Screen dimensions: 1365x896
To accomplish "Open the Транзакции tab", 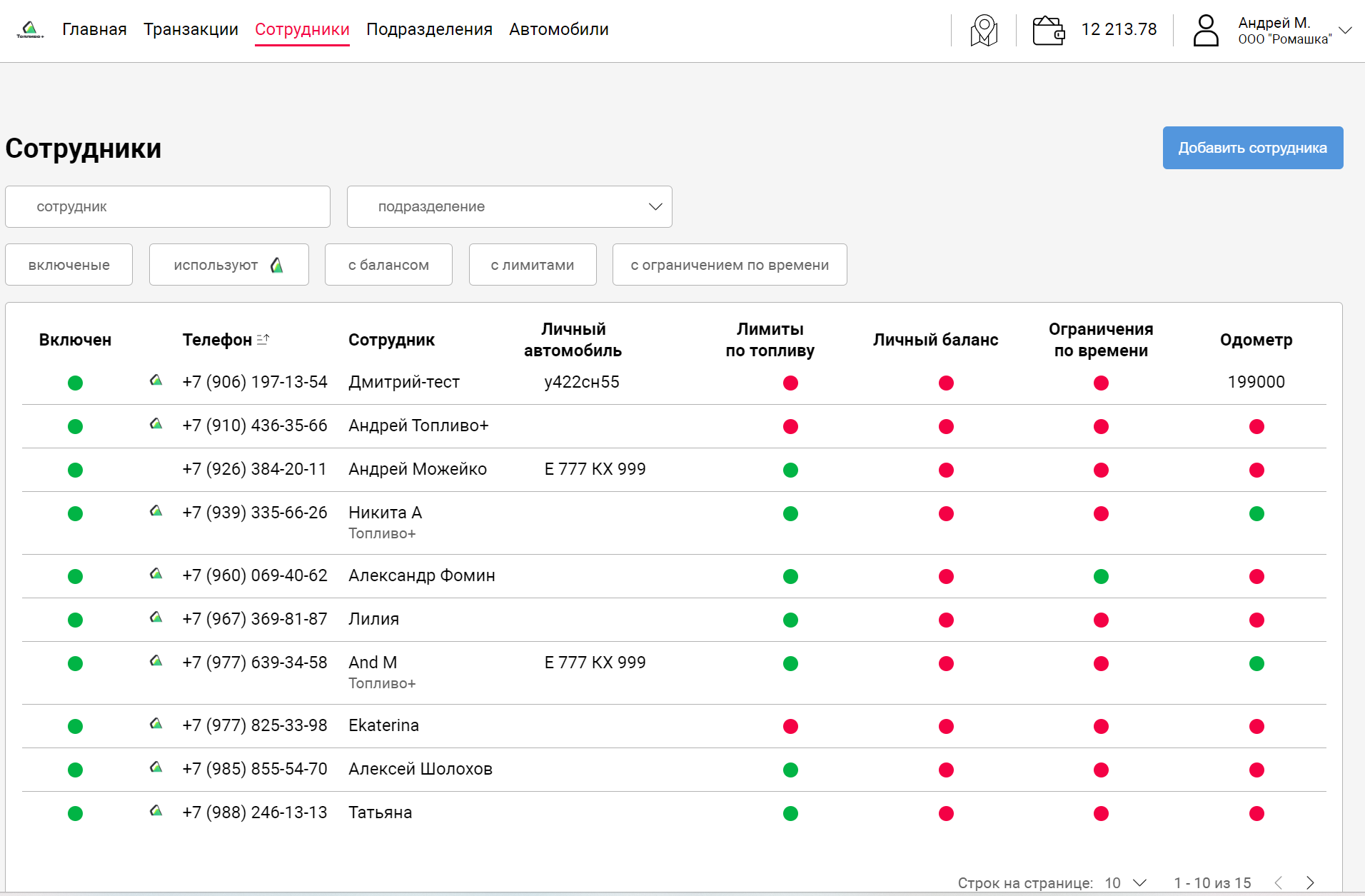I will (x=191, y=29).
